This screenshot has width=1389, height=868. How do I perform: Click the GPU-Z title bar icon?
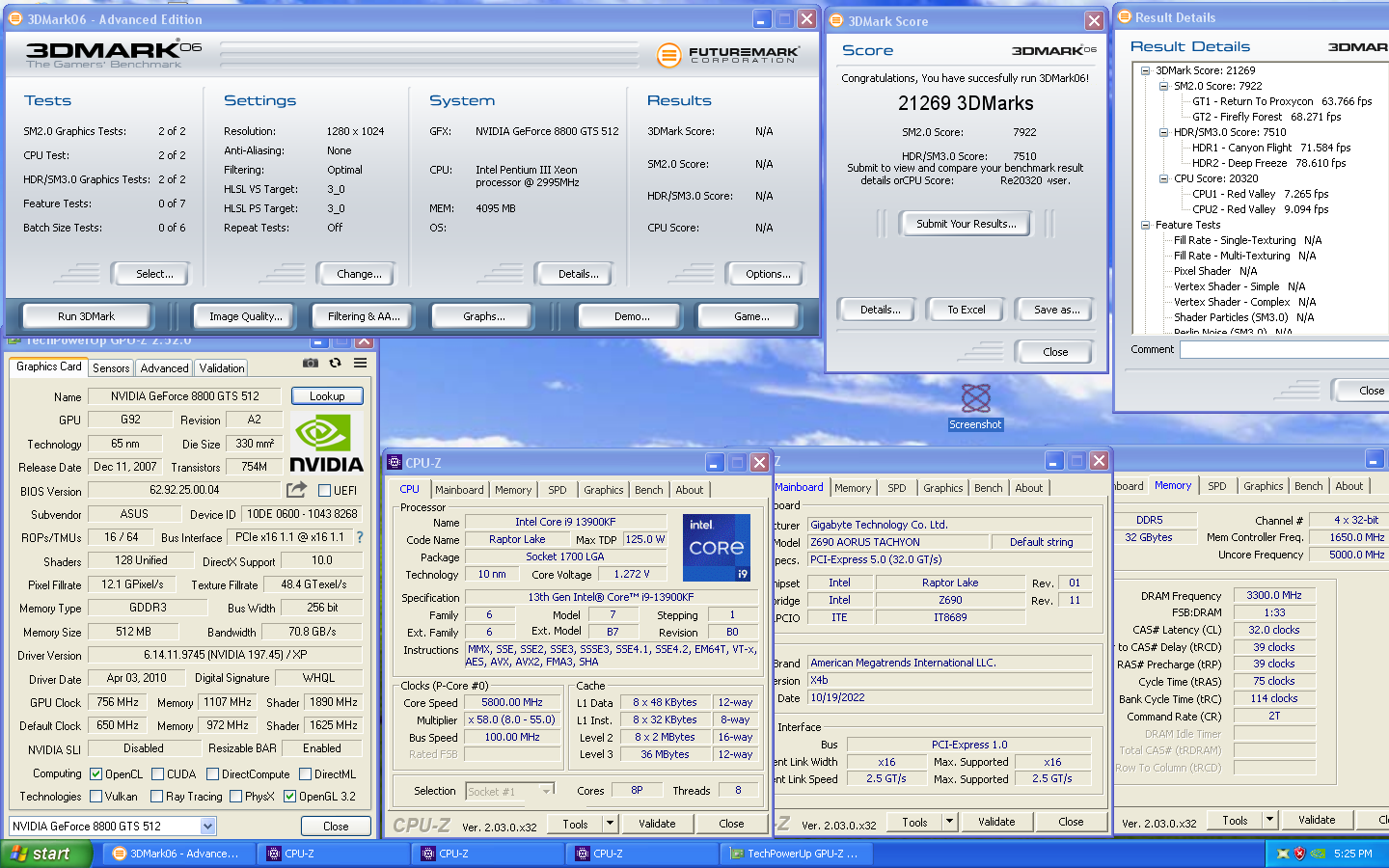tap(14, 340)
